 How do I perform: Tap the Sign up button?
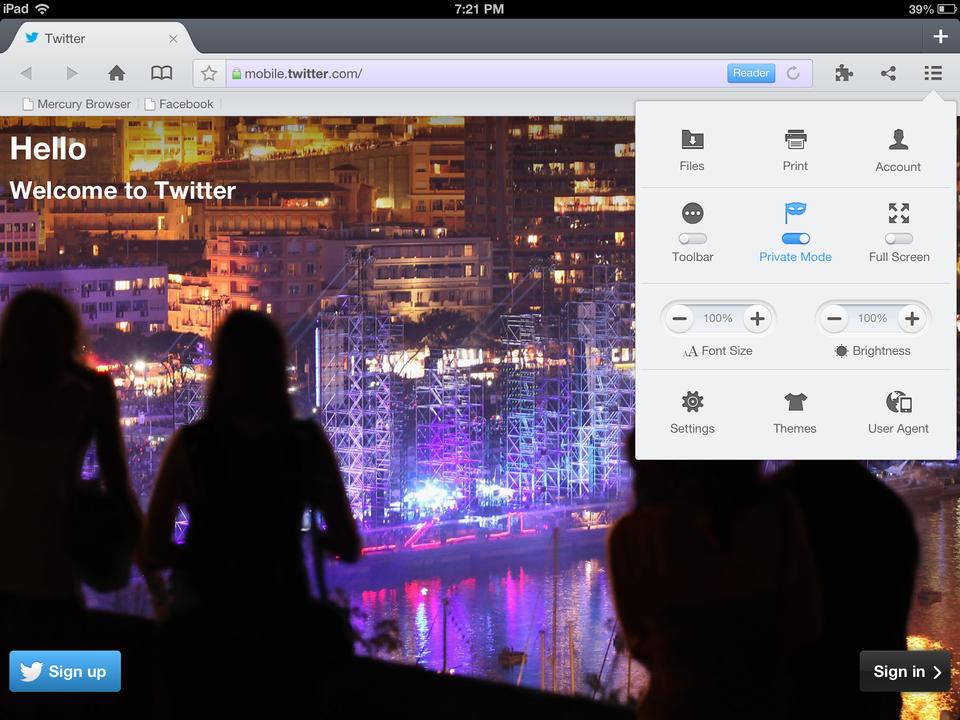coord(65,671)
